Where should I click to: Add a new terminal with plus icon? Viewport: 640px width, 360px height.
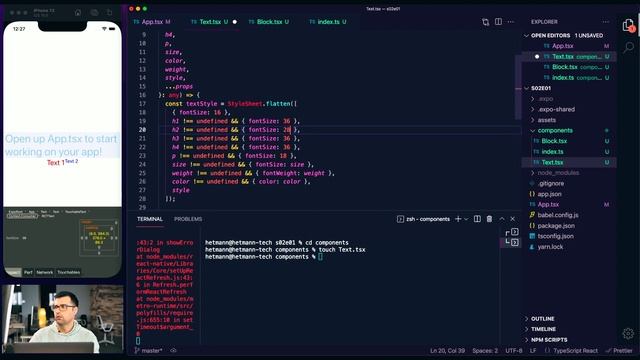click(x=458, y=219)
